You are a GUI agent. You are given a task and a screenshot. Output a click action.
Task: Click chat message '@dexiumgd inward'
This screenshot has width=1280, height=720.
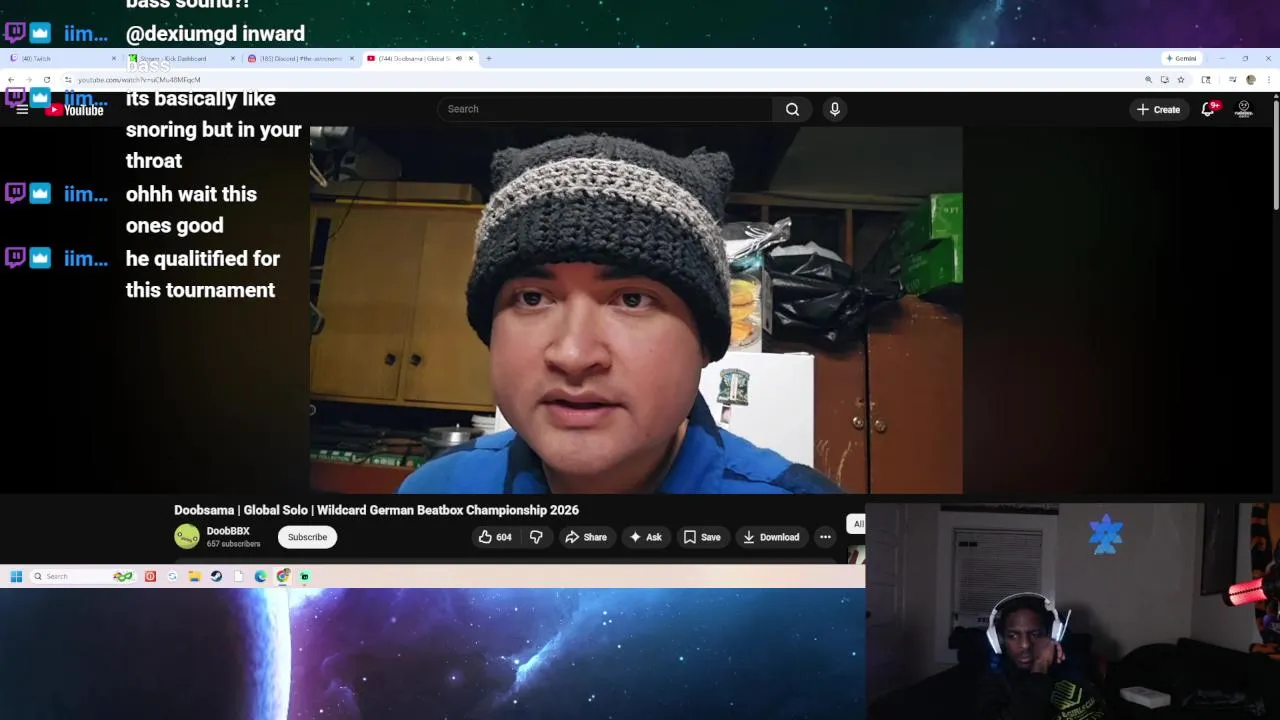coord(215,34)
